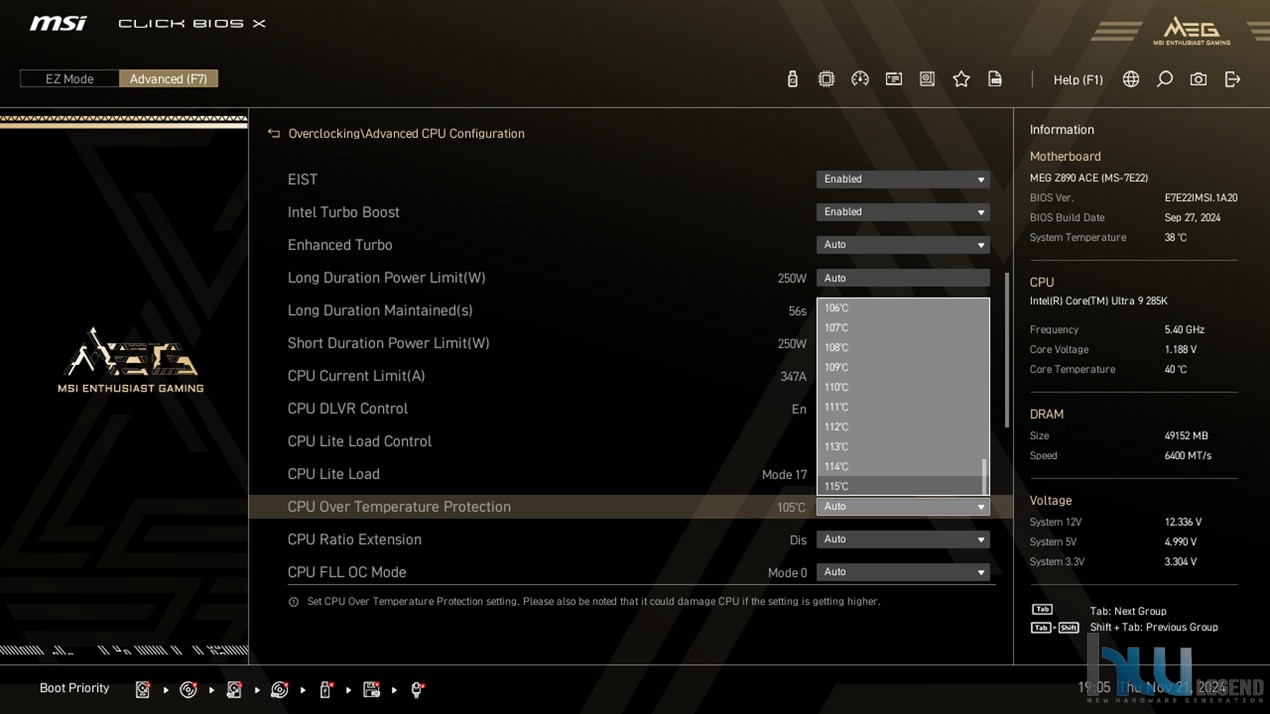
Task: Change language with the globe icon
Action: coord(1131,79)
